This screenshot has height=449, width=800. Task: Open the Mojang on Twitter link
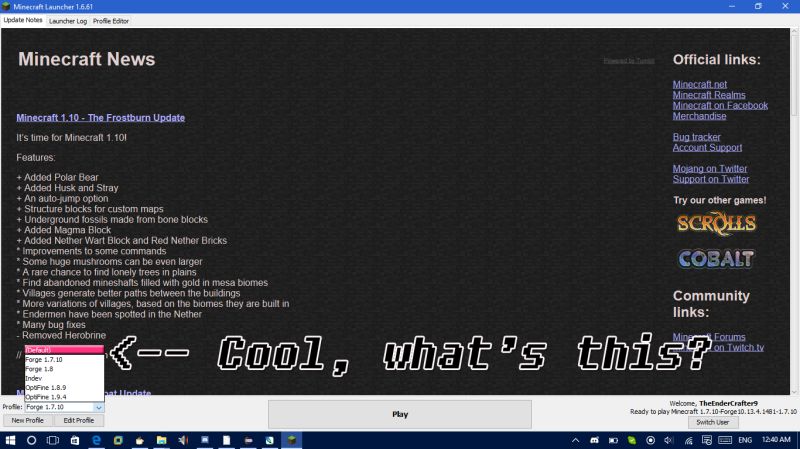[710, 168]
